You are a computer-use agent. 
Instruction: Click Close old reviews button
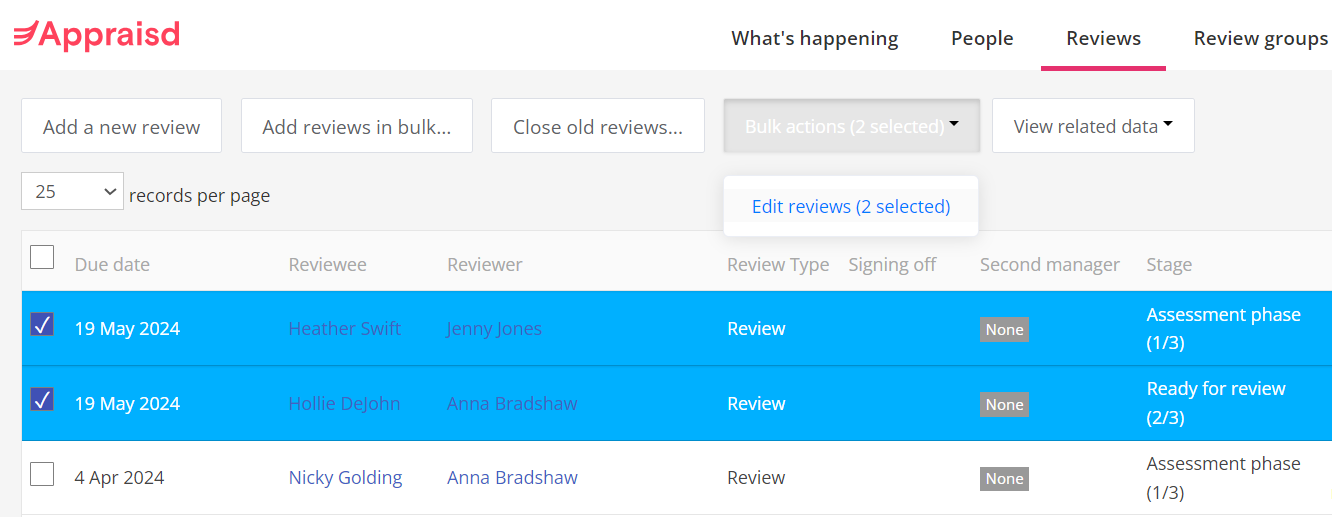point(598,126)
